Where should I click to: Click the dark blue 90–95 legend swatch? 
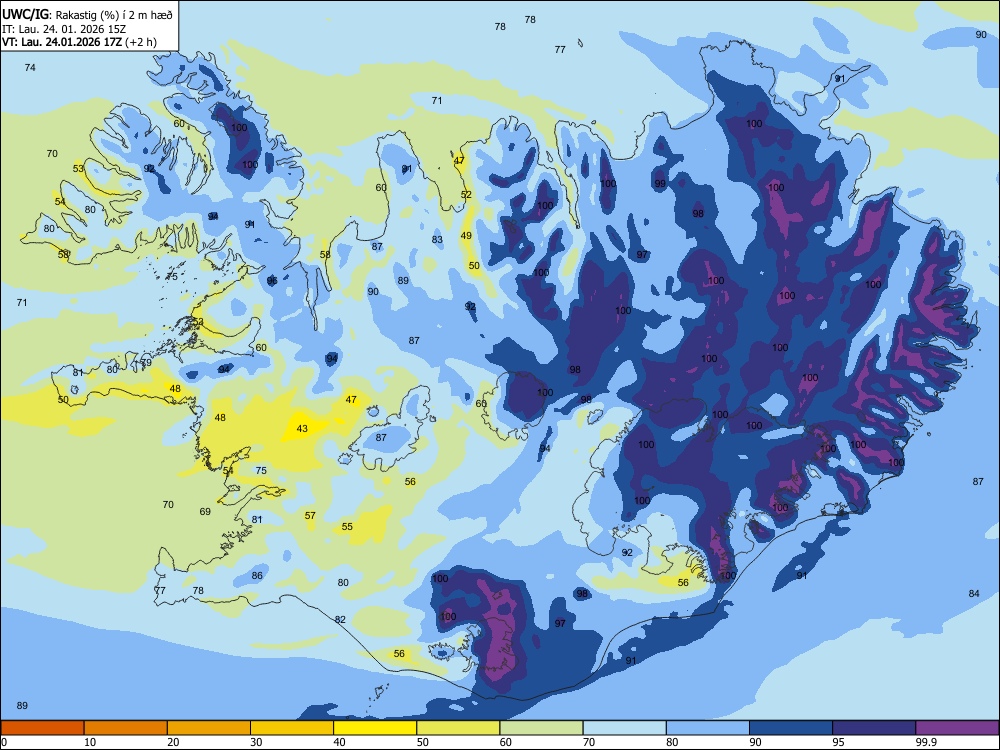(x=791, y=728)
